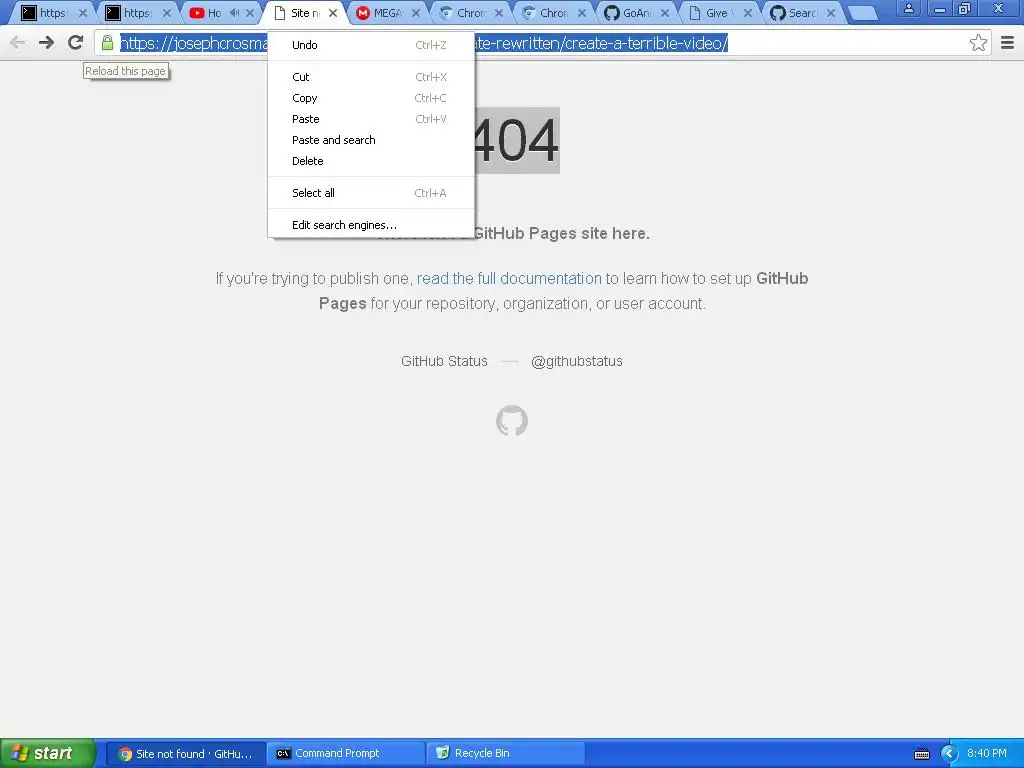This screenshot has height=768, width=1024.
Task: Choose Delete in the context menu
Action: (371, 161)
